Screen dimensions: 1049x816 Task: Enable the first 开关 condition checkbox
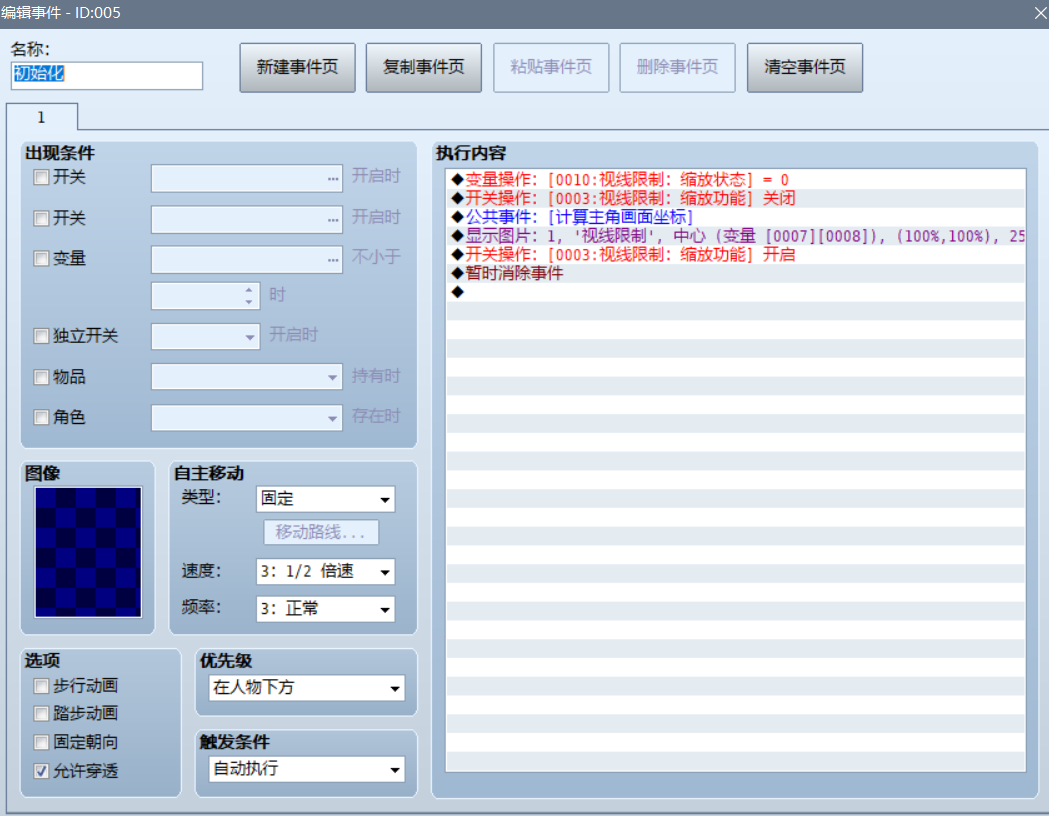click(41, 177)
